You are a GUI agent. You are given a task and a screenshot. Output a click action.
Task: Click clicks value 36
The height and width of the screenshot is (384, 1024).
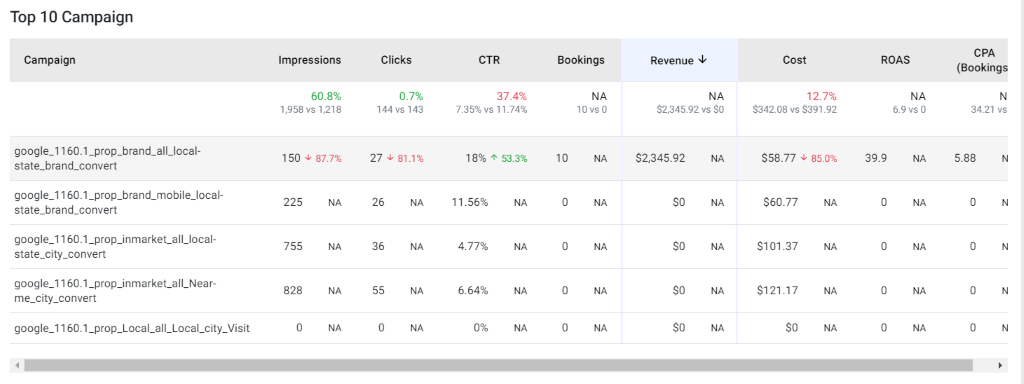click(x=378, y=247)
